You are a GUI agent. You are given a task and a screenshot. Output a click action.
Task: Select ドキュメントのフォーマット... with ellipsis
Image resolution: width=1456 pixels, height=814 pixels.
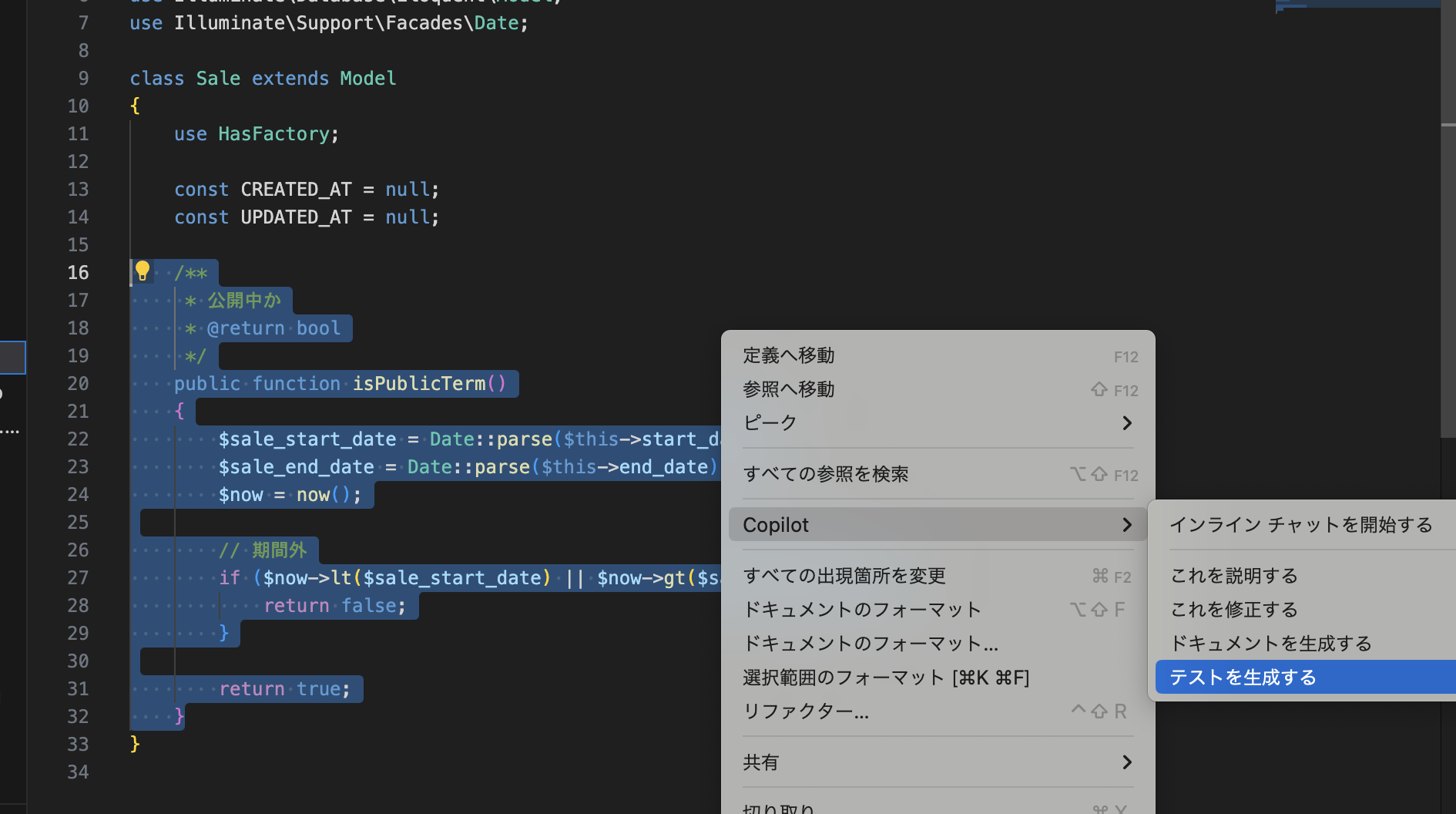pyautogui.click(x=871, y=644)
